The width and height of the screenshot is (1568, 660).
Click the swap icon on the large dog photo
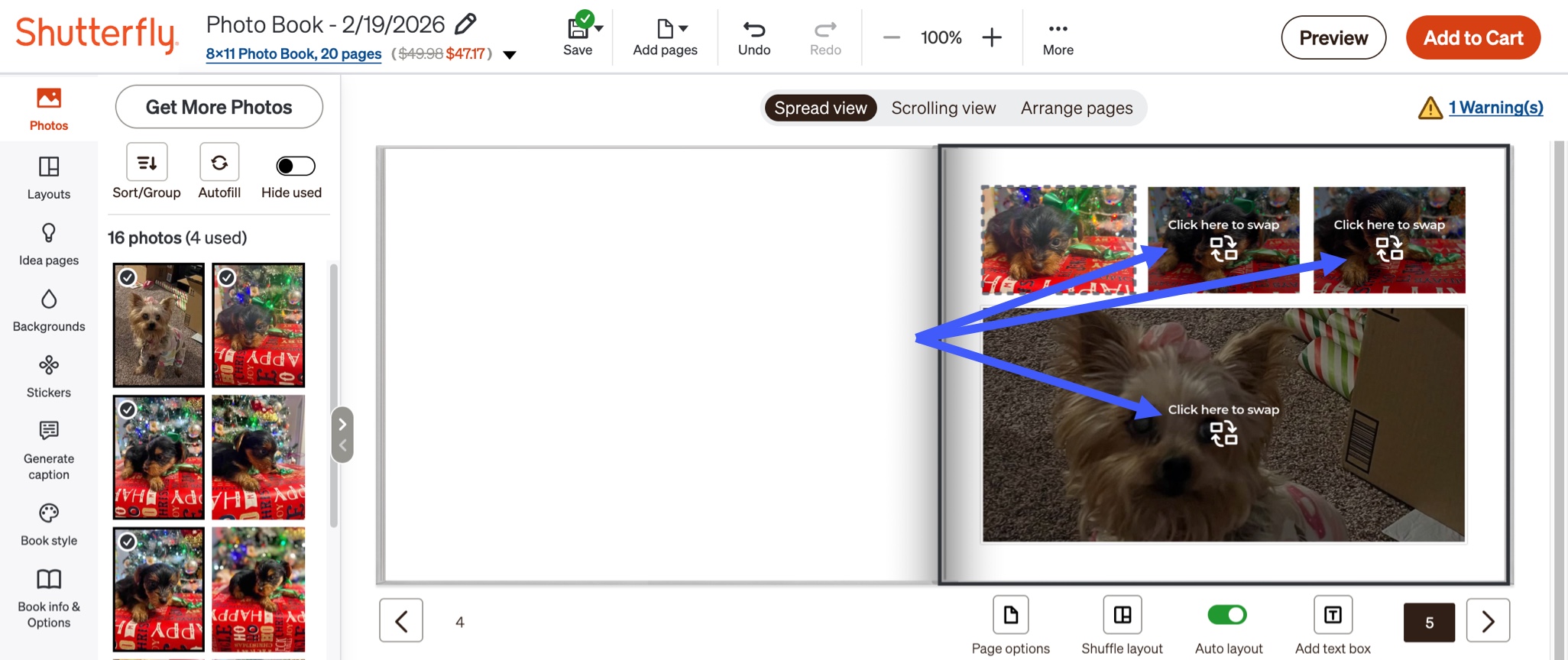1223,434
